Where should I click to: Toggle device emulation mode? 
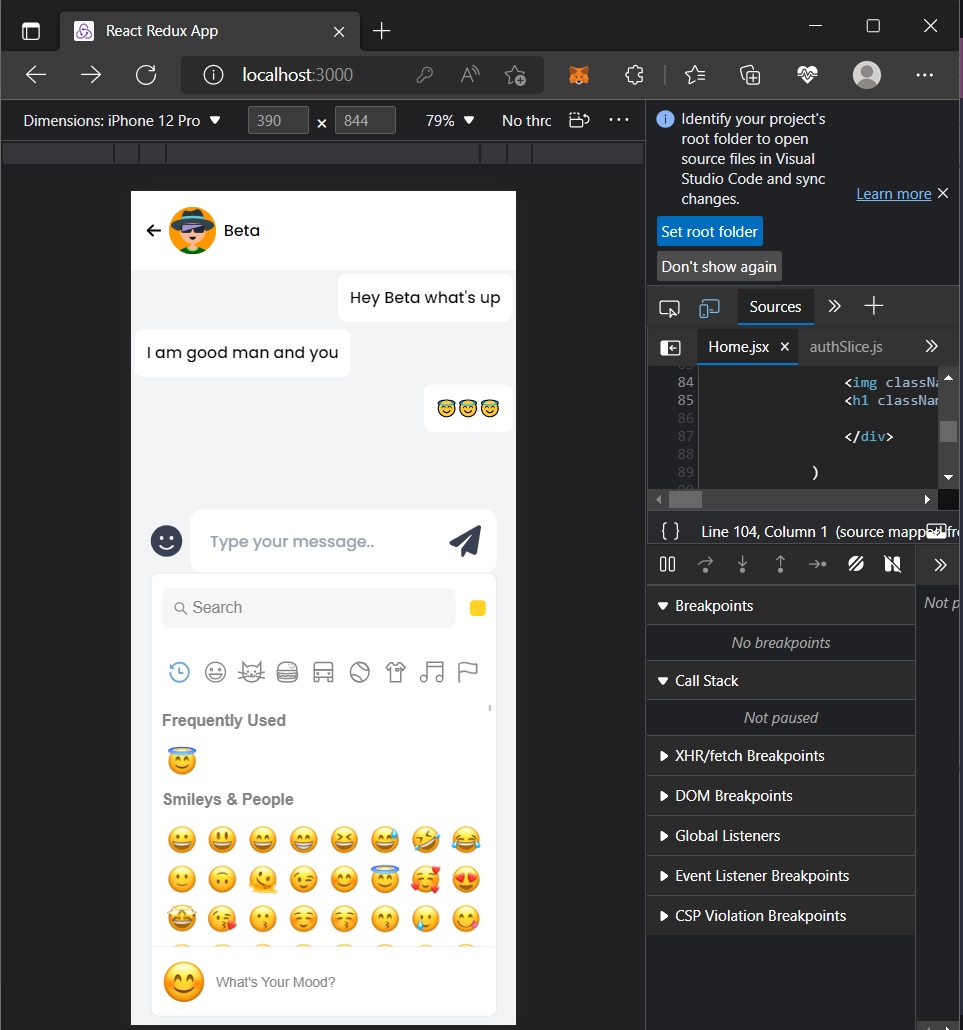(x=709, y=307)
